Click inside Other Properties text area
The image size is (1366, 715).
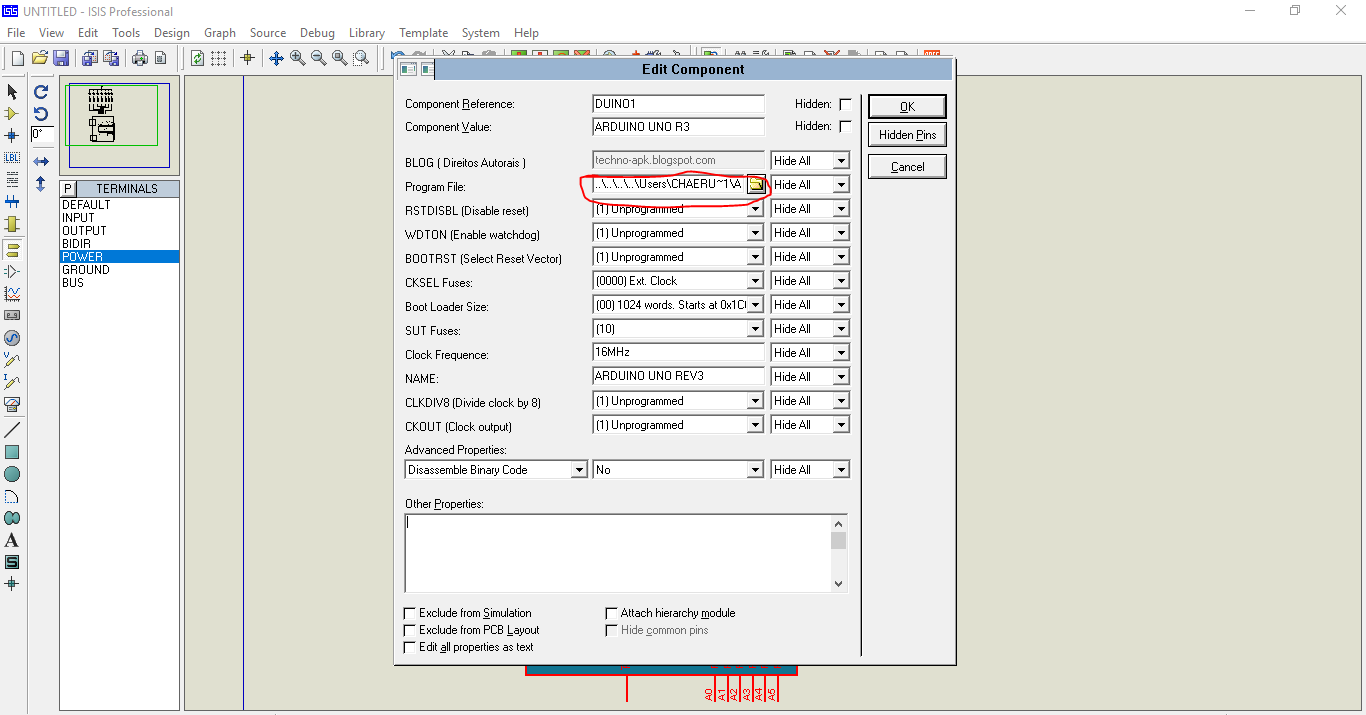pyautogui.click(x=618, y=553)
